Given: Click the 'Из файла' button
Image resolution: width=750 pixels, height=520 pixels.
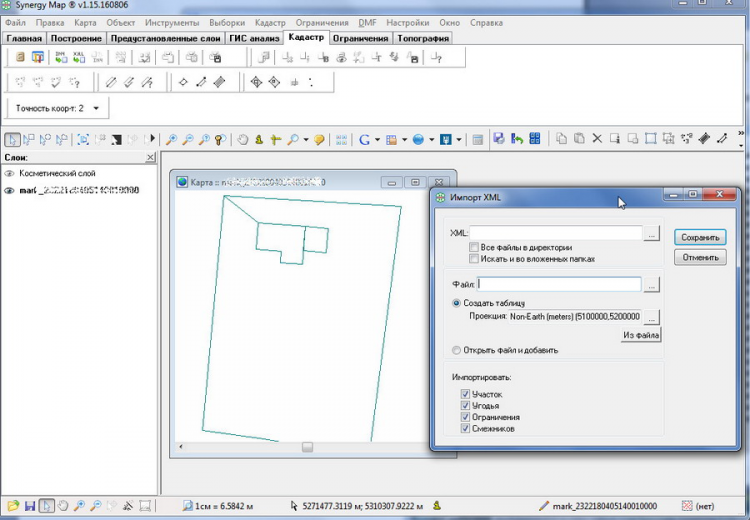Looking at the screenshot, I should 641,335.
